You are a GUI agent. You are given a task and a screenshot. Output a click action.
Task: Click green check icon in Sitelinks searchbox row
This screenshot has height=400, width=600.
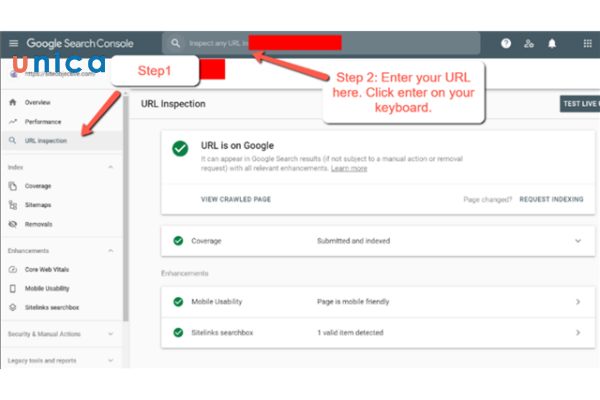pos(178,333)
